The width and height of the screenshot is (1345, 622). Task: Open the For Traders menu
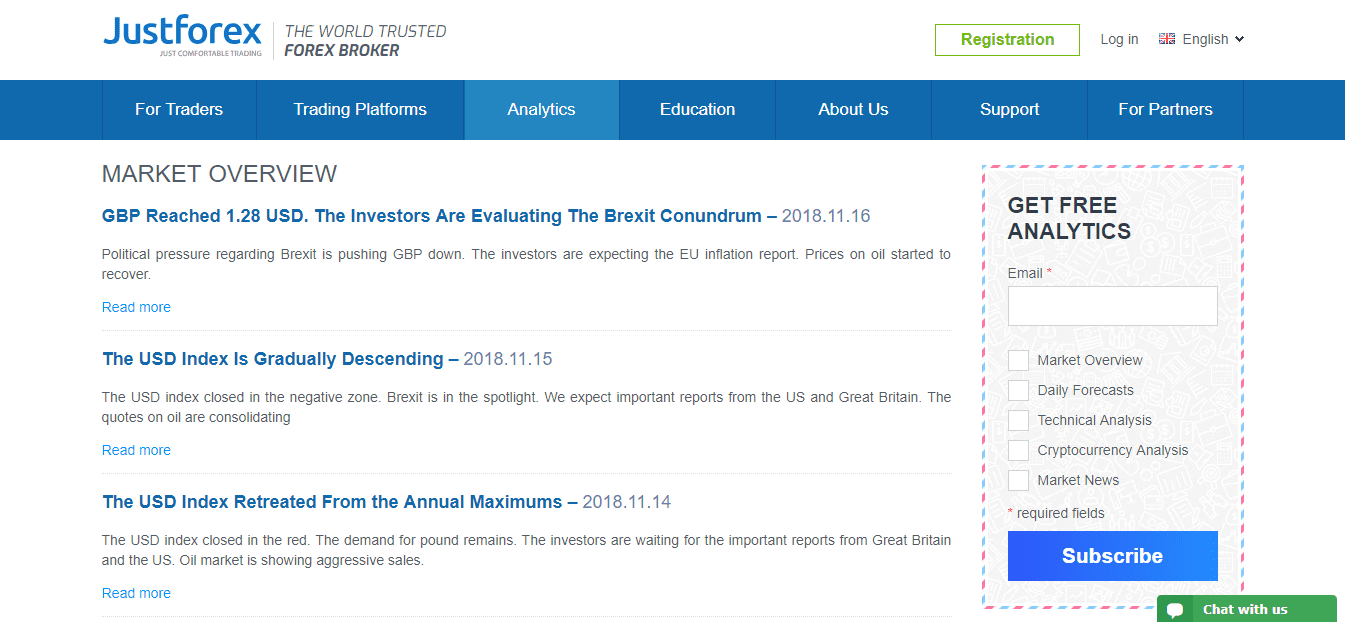pyautogui.click(x=179, y=110)
